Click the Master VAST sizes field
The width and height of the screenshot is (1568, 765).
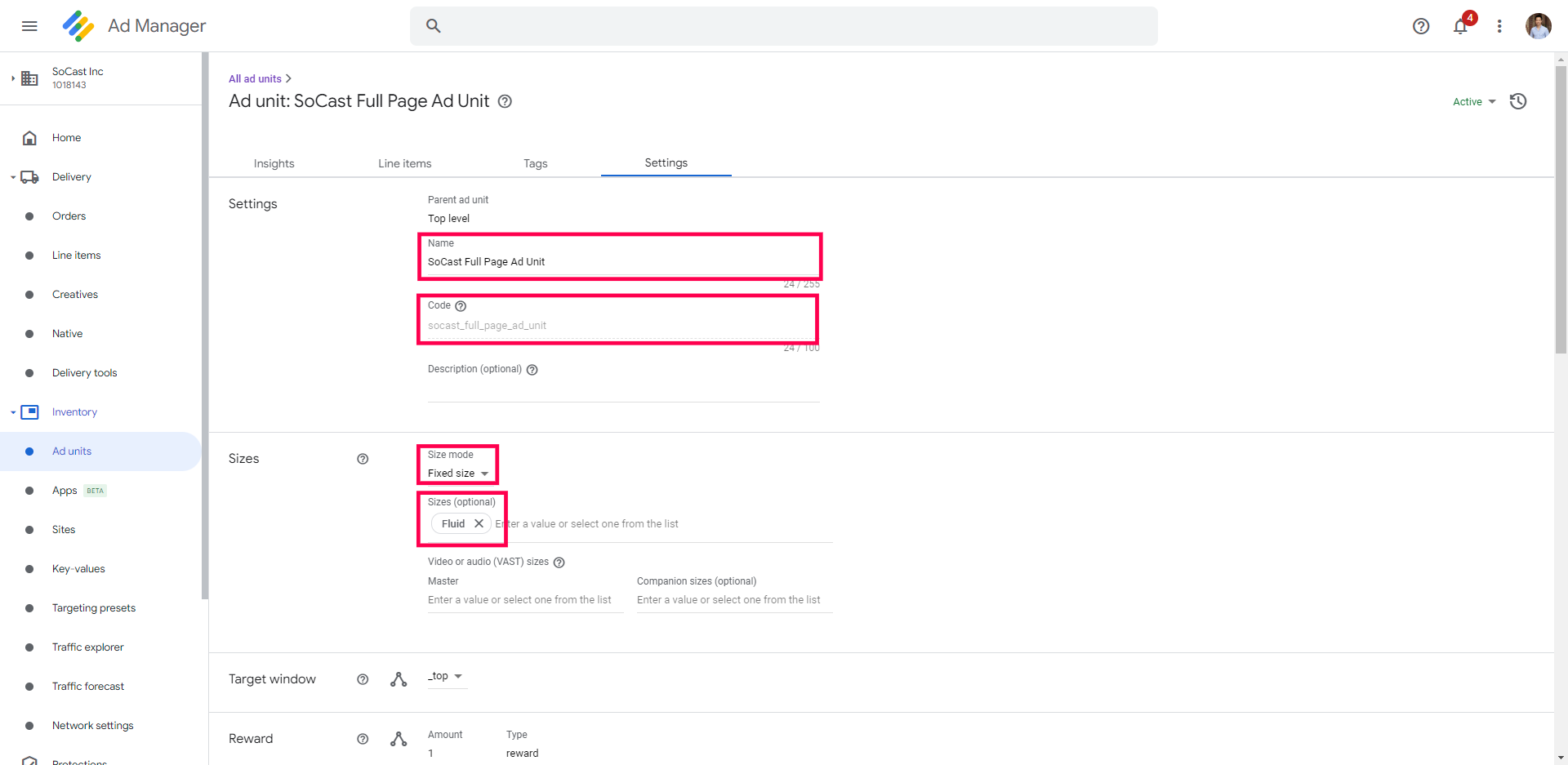525,600
